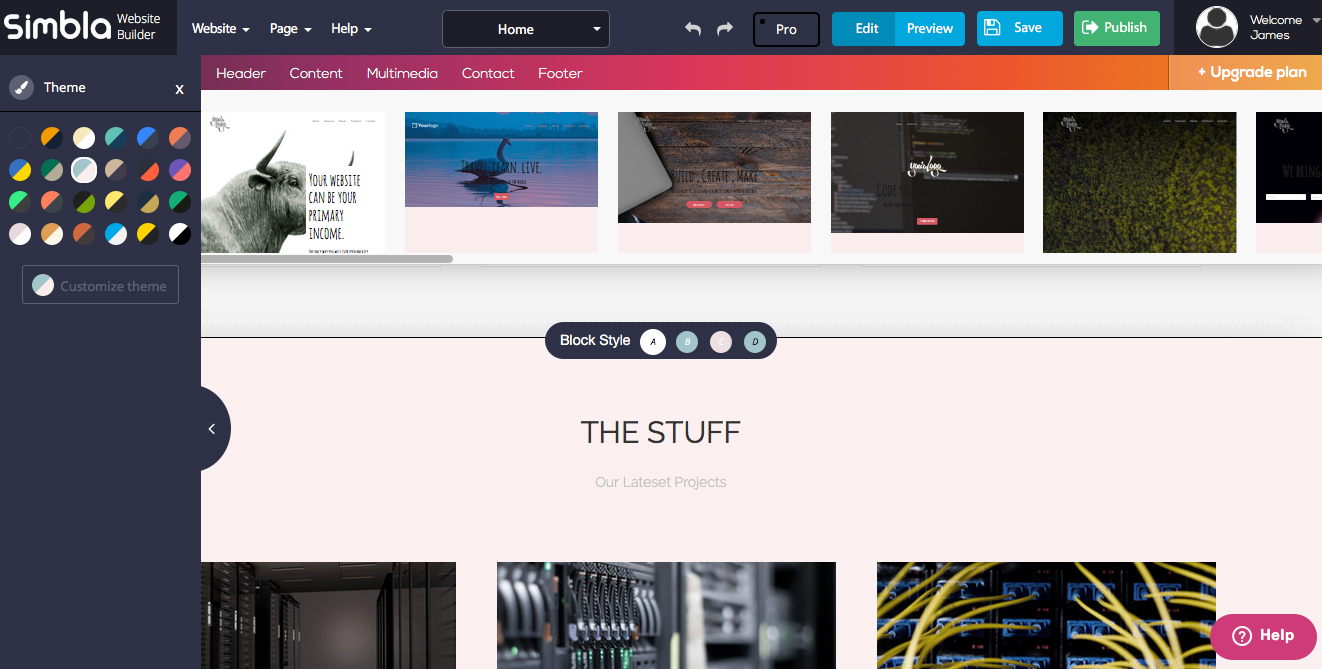
Task: Switch to the Multimedia tab
Action: pos(402,72)
